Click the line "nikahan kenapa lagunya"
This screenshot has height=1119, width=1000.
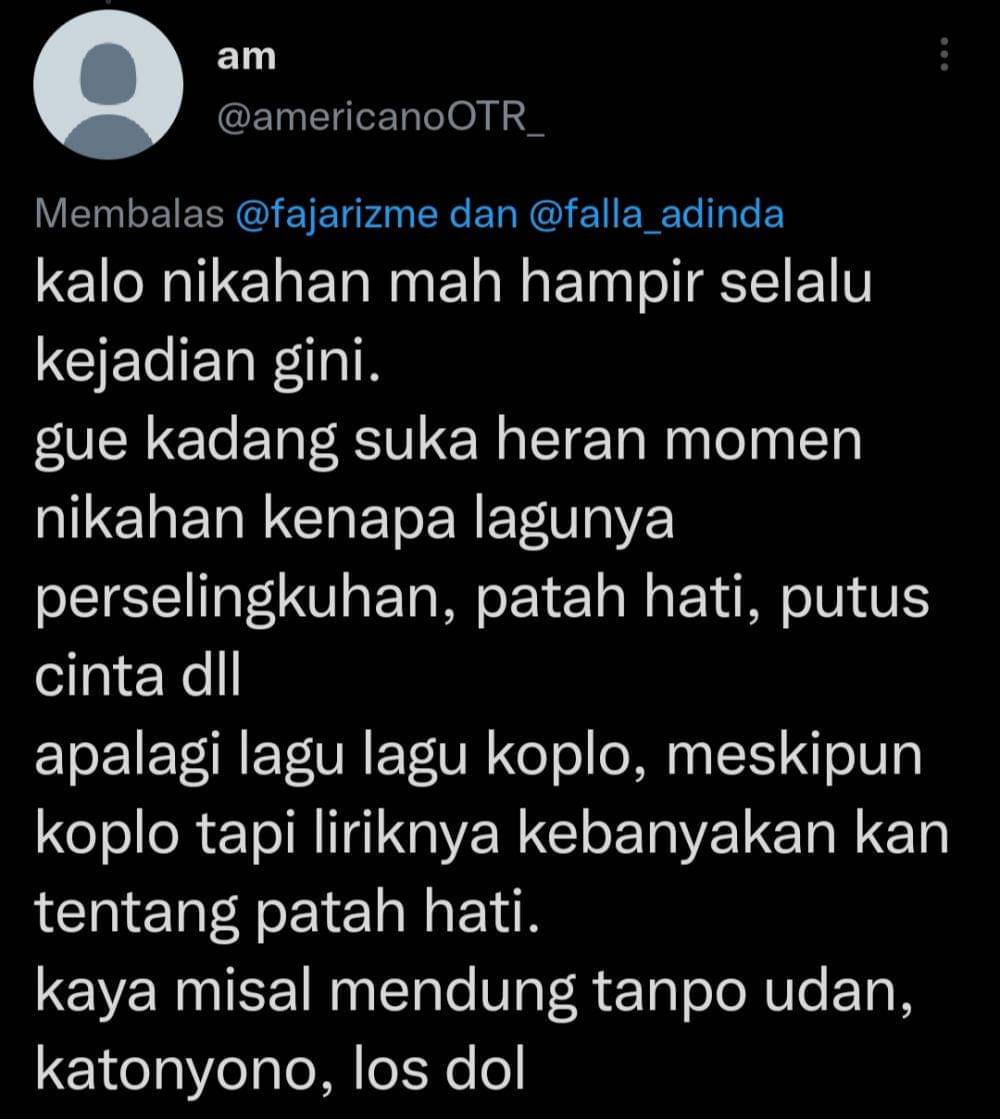354,518
